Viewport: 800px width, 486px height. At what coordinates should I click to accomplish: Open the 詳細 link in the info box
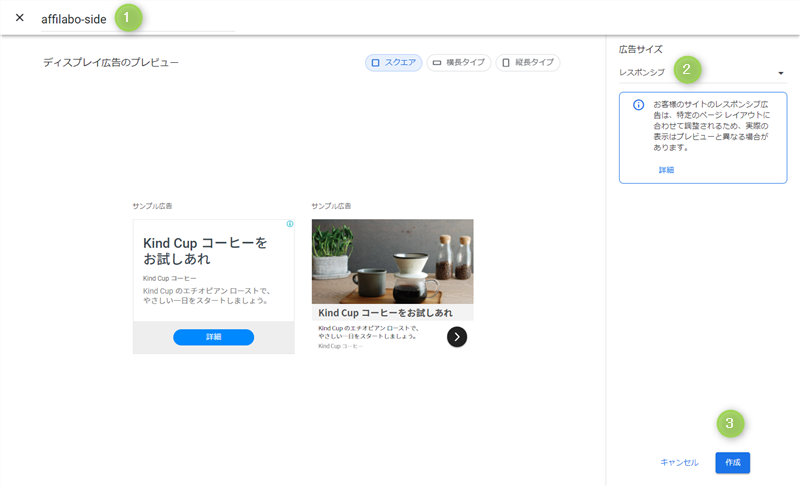pyautogui.click(x=666, y=170)
